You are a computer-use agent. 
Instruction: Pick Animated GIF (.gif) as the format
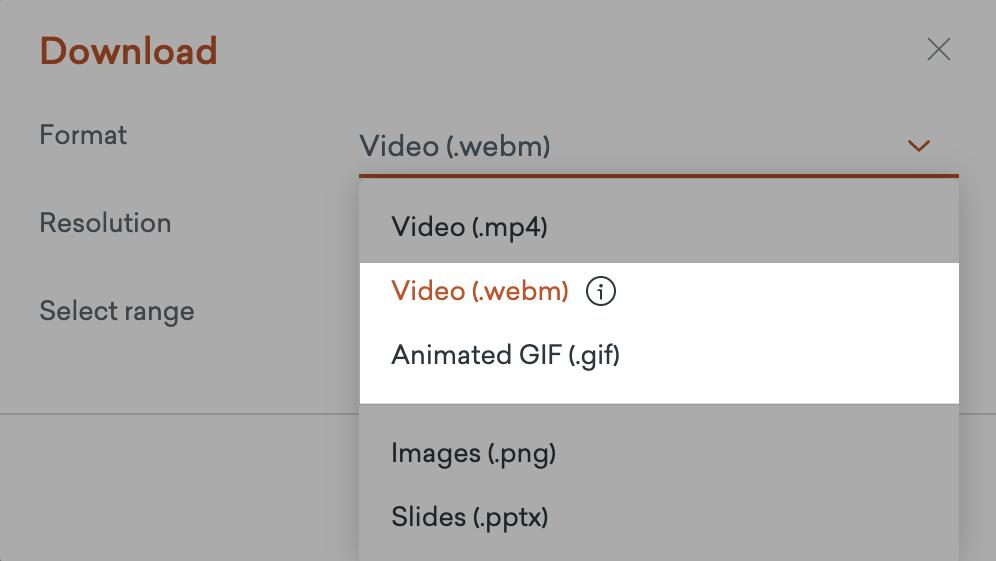tap(659, 355)
